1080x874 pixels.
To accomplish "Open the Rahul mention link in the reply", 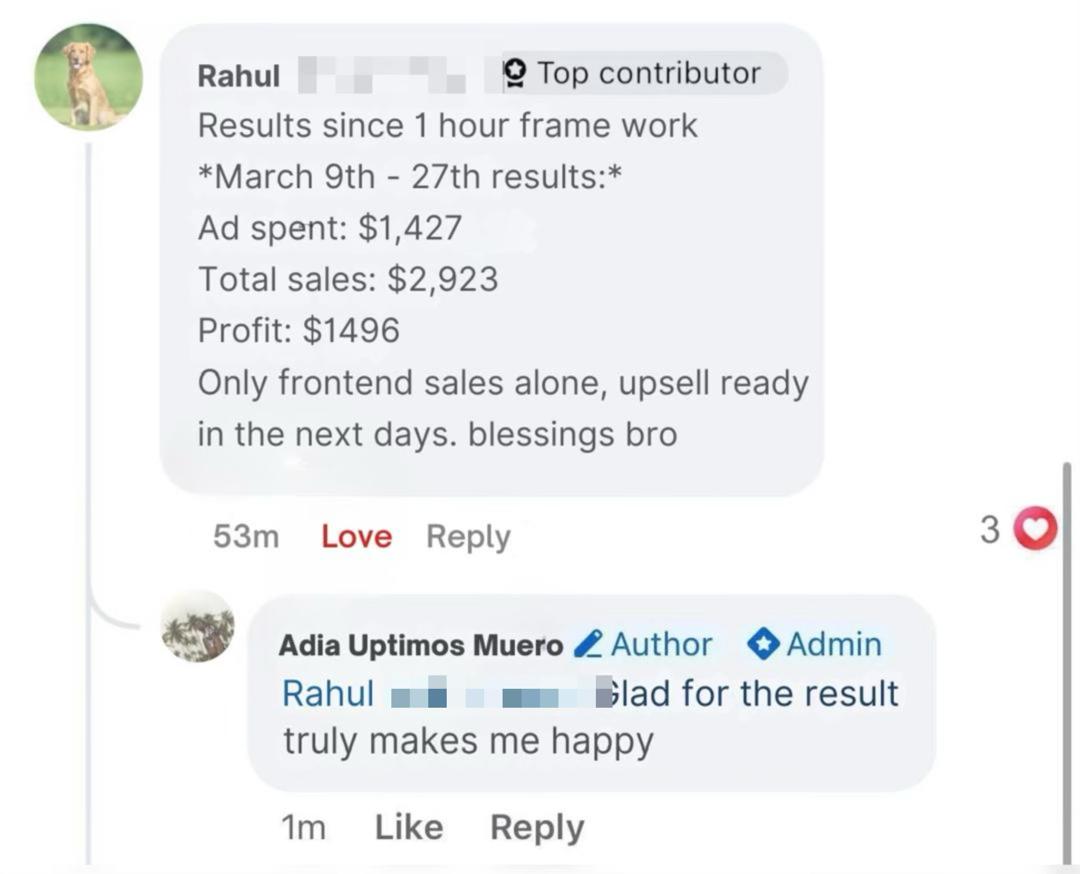I will tap(327, 693).
